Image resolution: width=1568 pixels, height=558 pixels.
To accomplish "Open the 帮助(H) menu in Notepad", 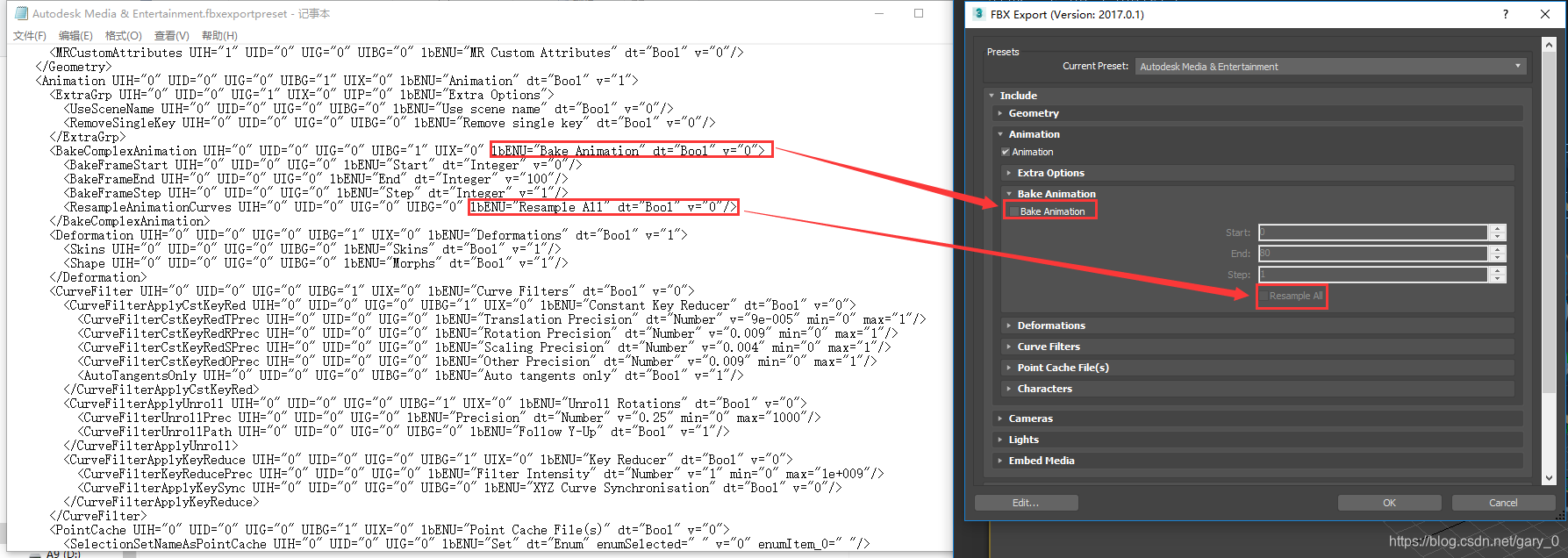I will (219, 35).
